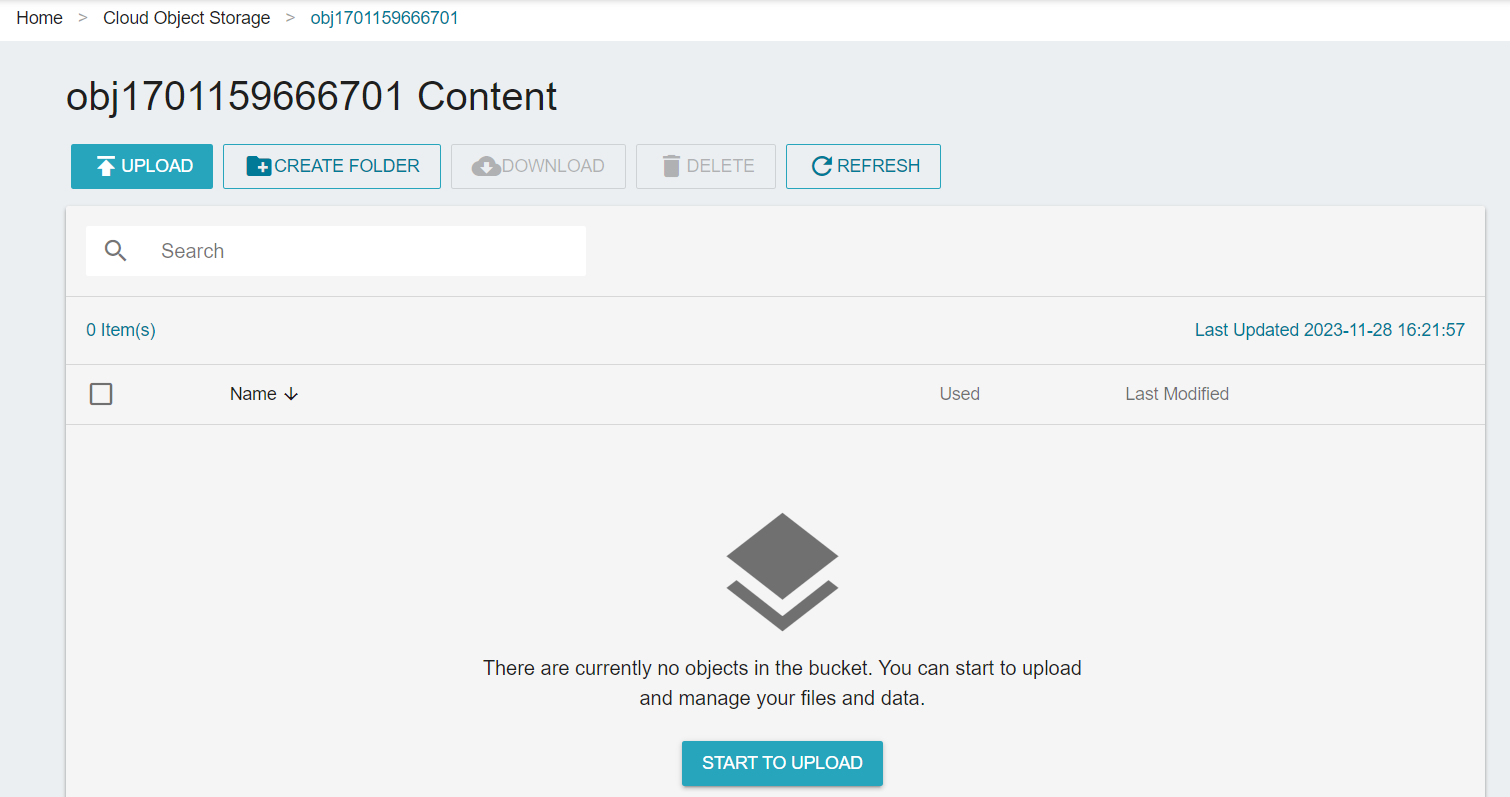Tick the select-all checkbox in table header
The image size is (1510, 797).
101,394
